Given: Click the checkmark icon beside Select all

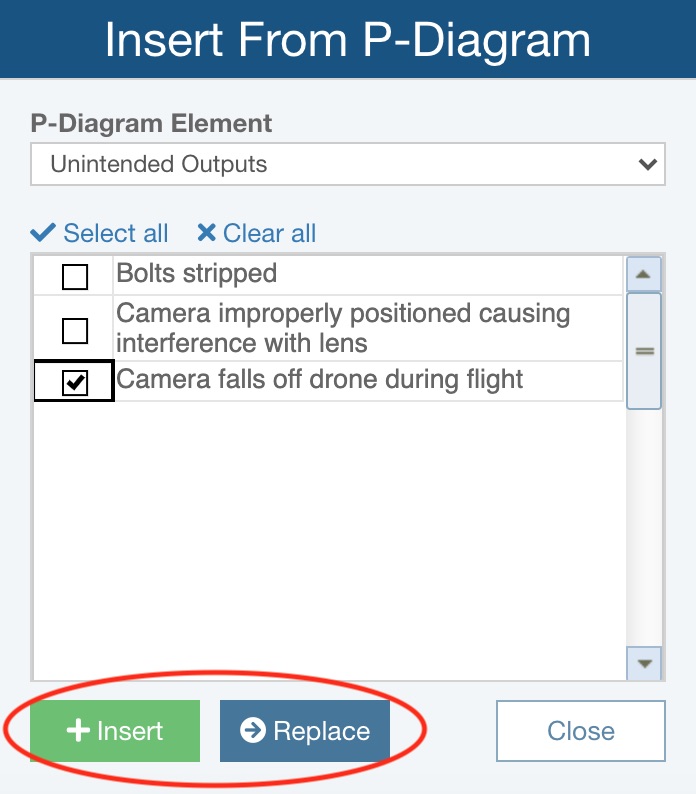Looking at the screenshot, I should [x=43, y=233].
